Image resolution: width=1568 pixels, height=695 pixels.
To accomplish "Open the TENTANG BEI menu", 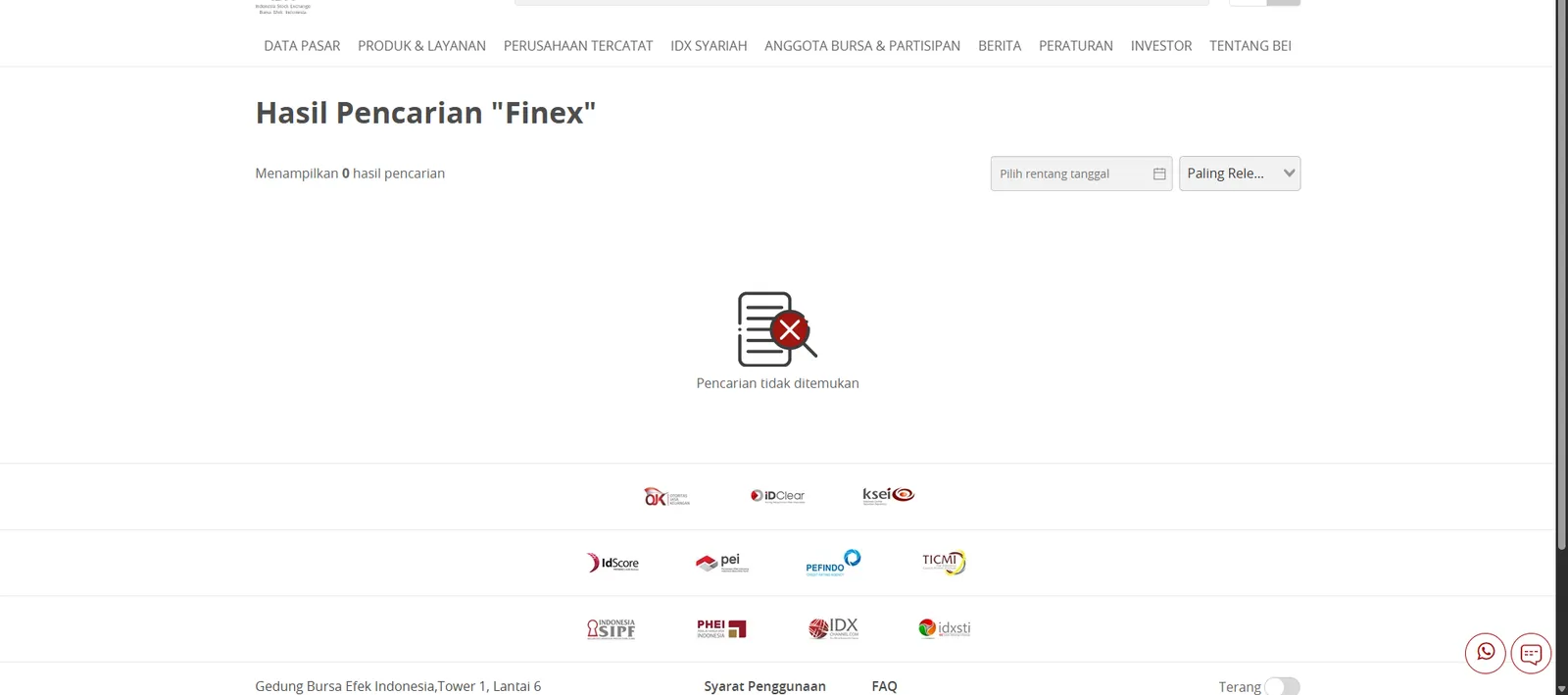I will click(x=1250, y=46).
